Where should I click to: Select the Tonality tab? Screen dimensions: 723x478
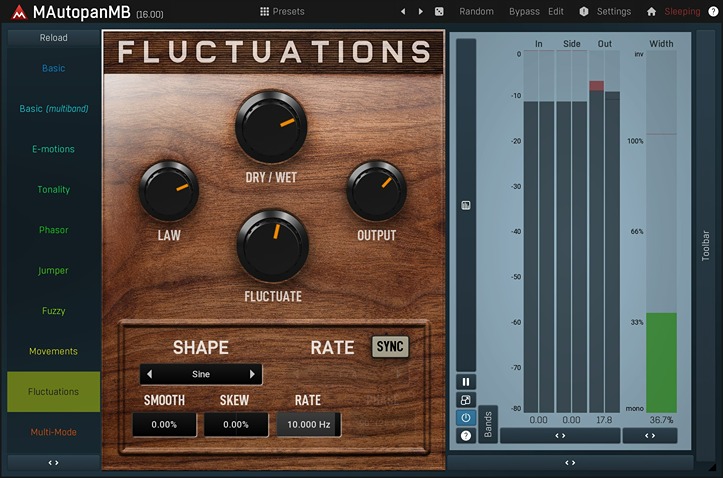[53, 189]
